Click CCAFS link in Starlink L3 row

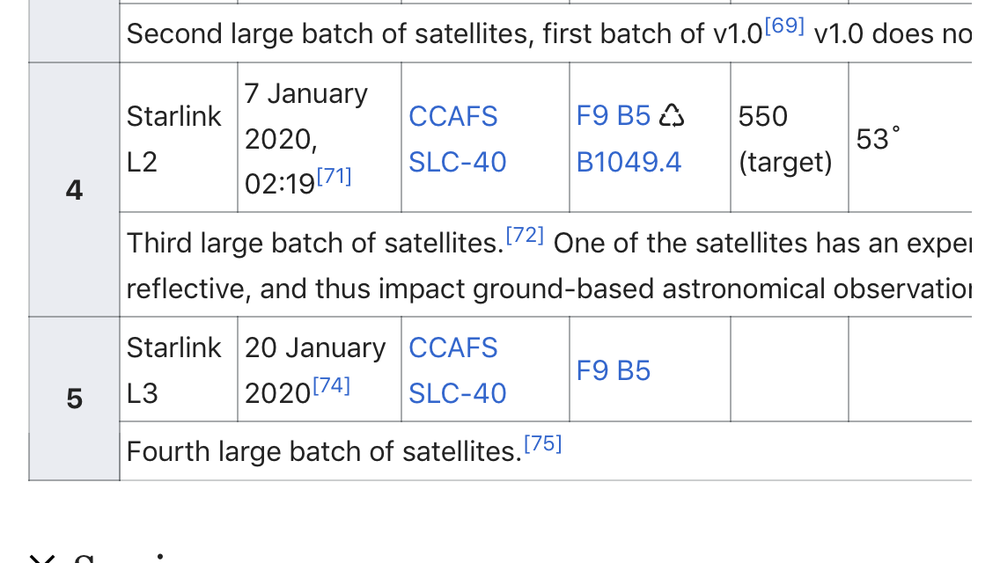453,348
